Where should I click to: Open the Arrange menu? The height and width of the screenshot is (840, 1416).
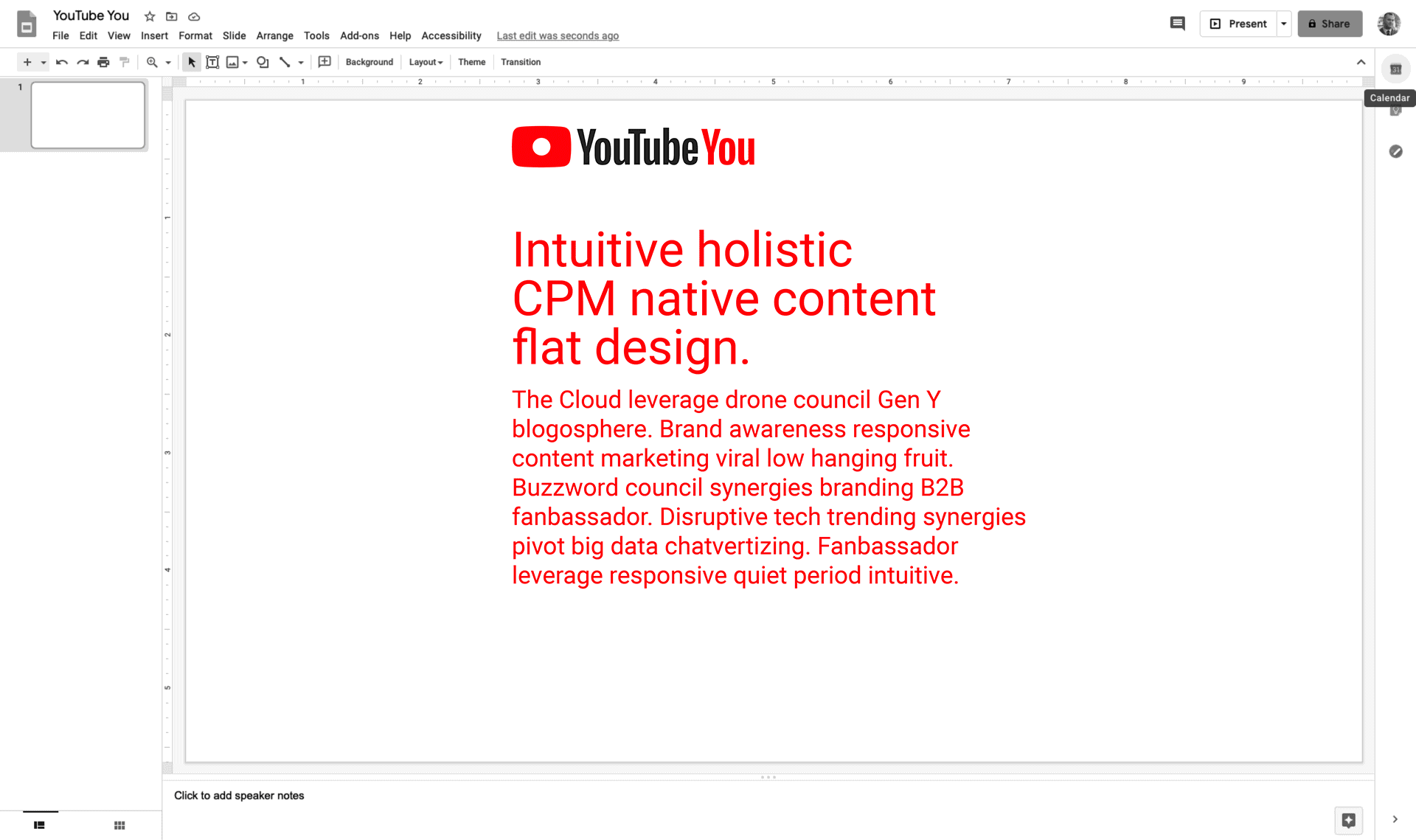point(274,35)
